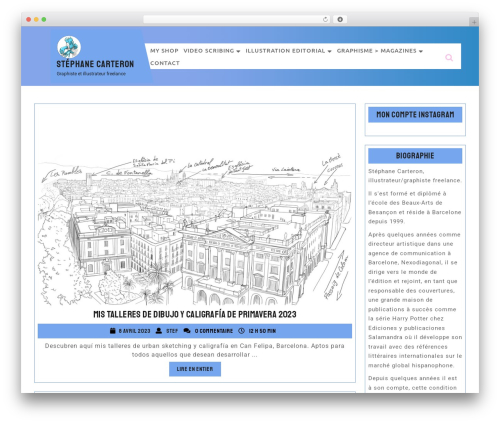
Task: Click the Biographie widget heading
Action: click(x=415, y=156)
